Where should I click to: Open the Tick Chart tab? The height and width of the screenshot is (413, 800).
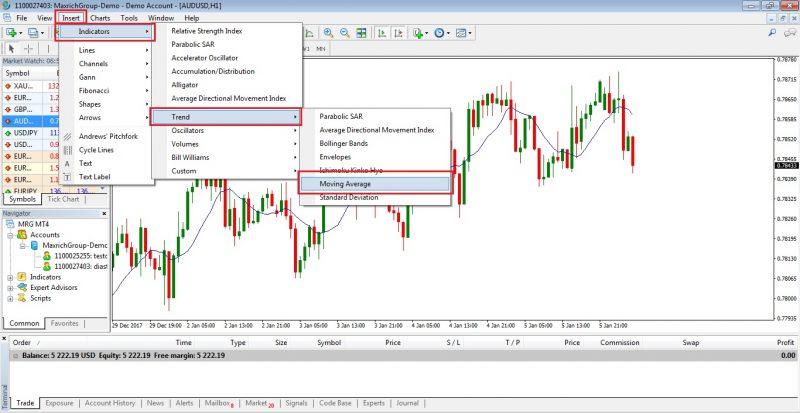tap(63, 199)
